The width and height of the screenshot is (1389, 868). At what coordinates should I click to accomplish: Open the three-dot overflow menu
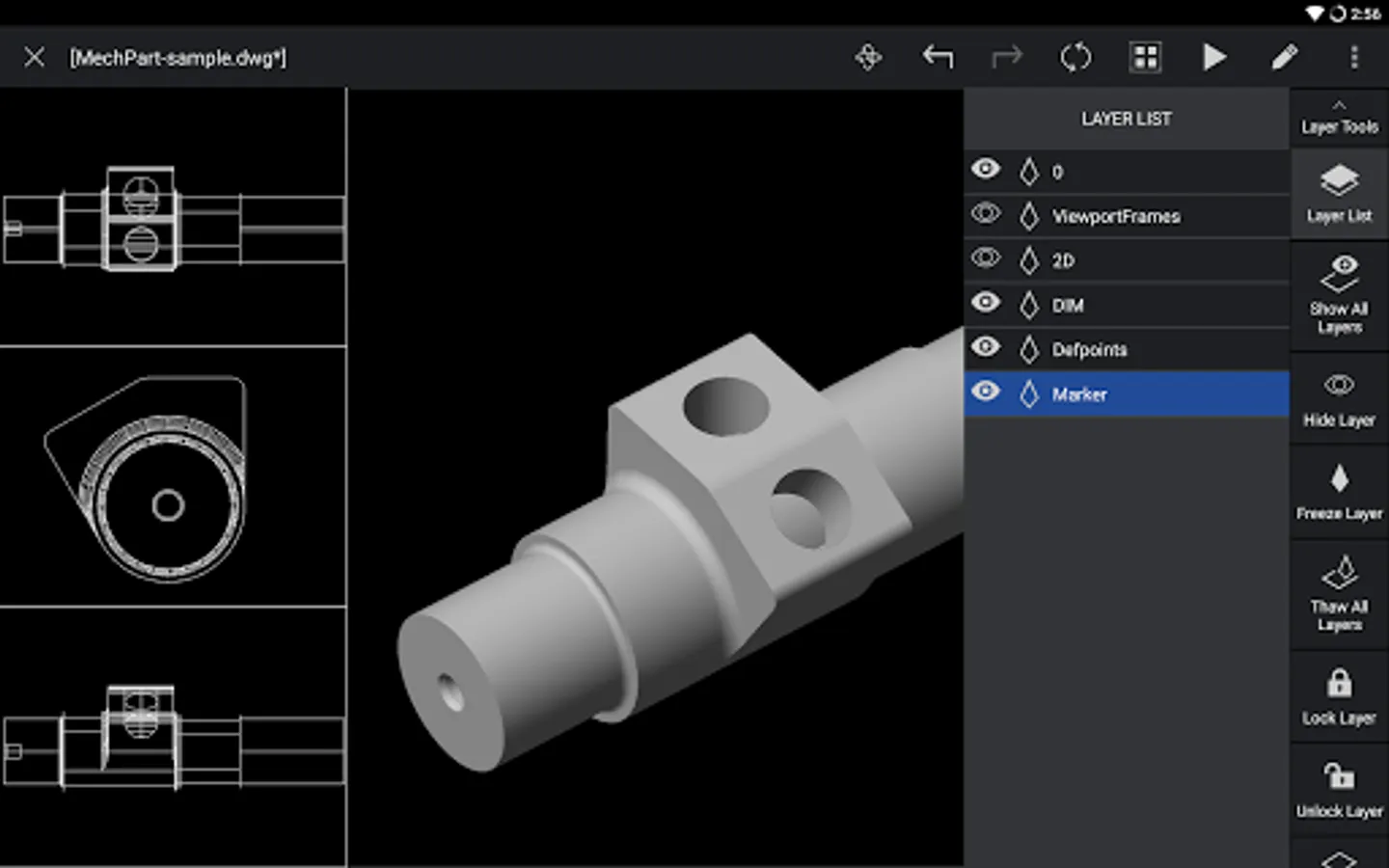1353,58
